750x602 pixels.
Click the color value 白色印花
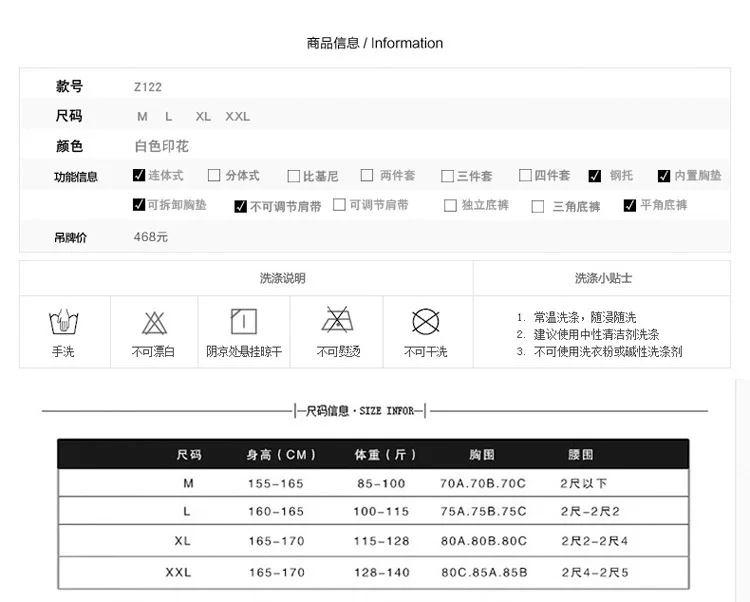click(162, 146)
